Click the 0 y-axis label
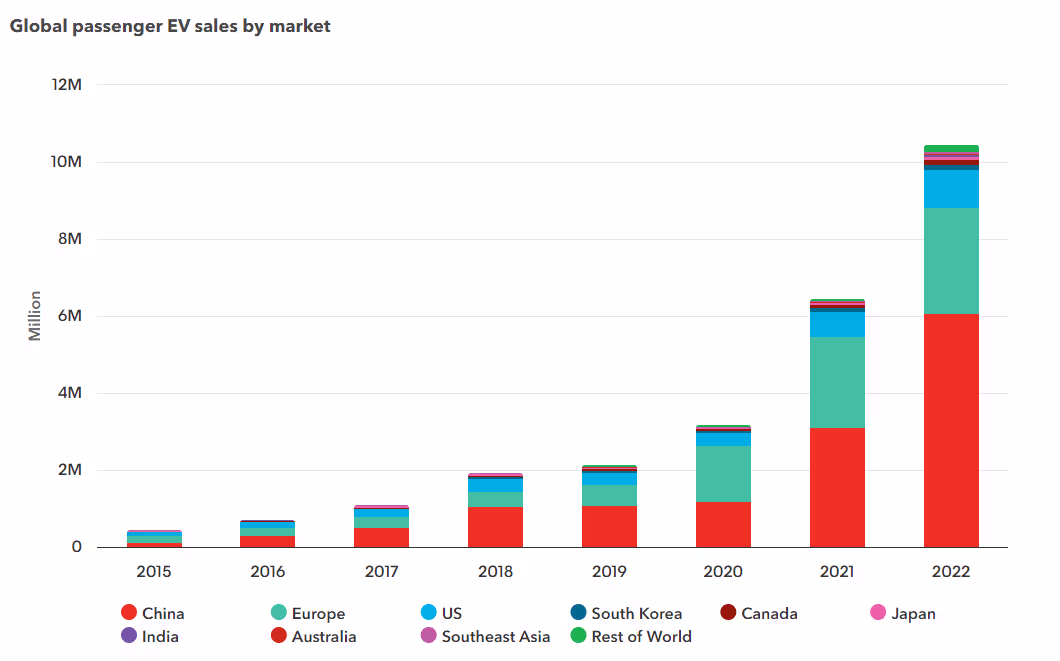Image resolution: width=1060 pixels, height=661 pixels. 76,547
